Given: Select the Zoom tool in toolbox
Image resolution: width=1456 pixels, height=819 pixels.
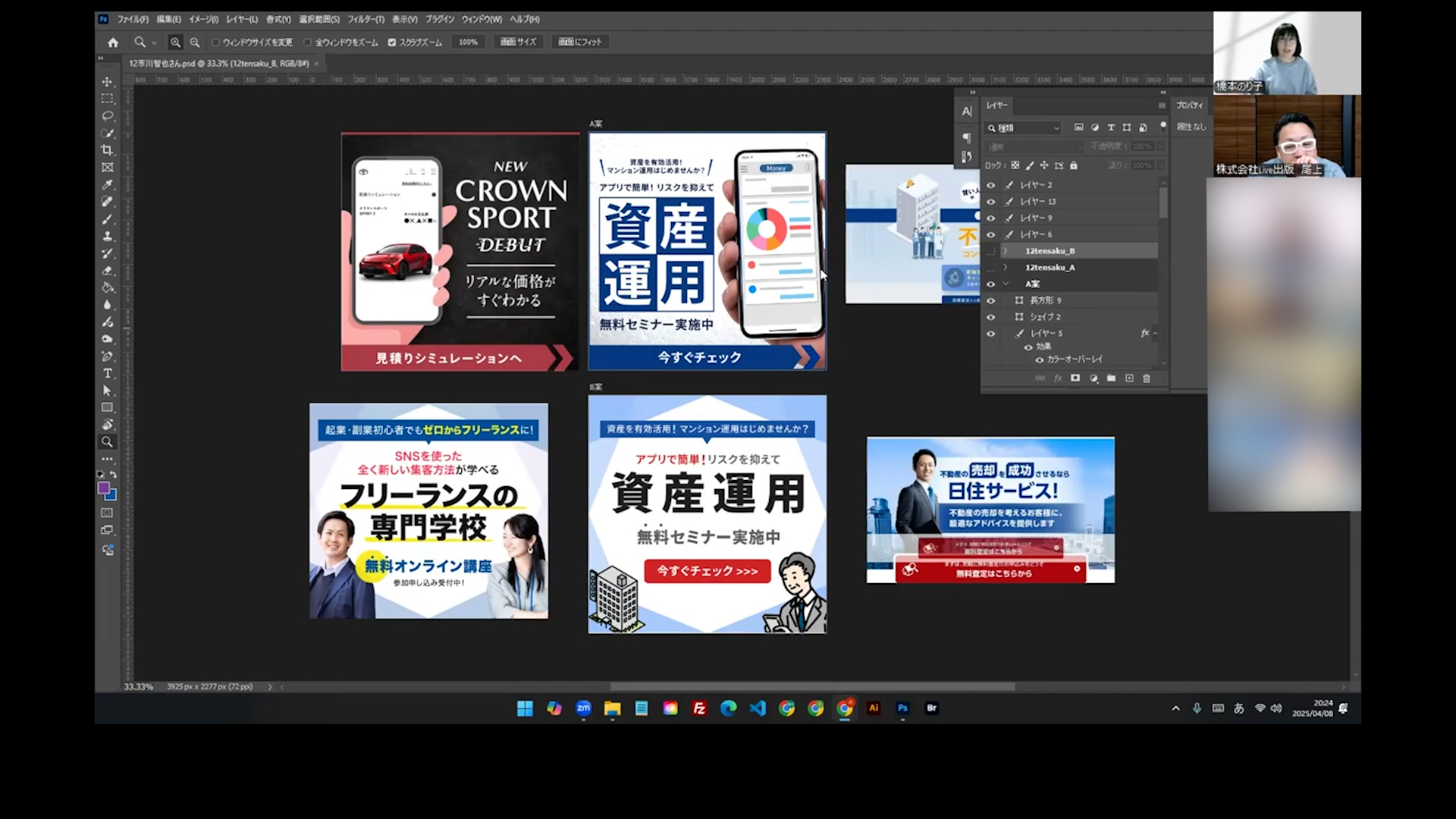Looking at the screenshot, I should [x=107, y=442].
